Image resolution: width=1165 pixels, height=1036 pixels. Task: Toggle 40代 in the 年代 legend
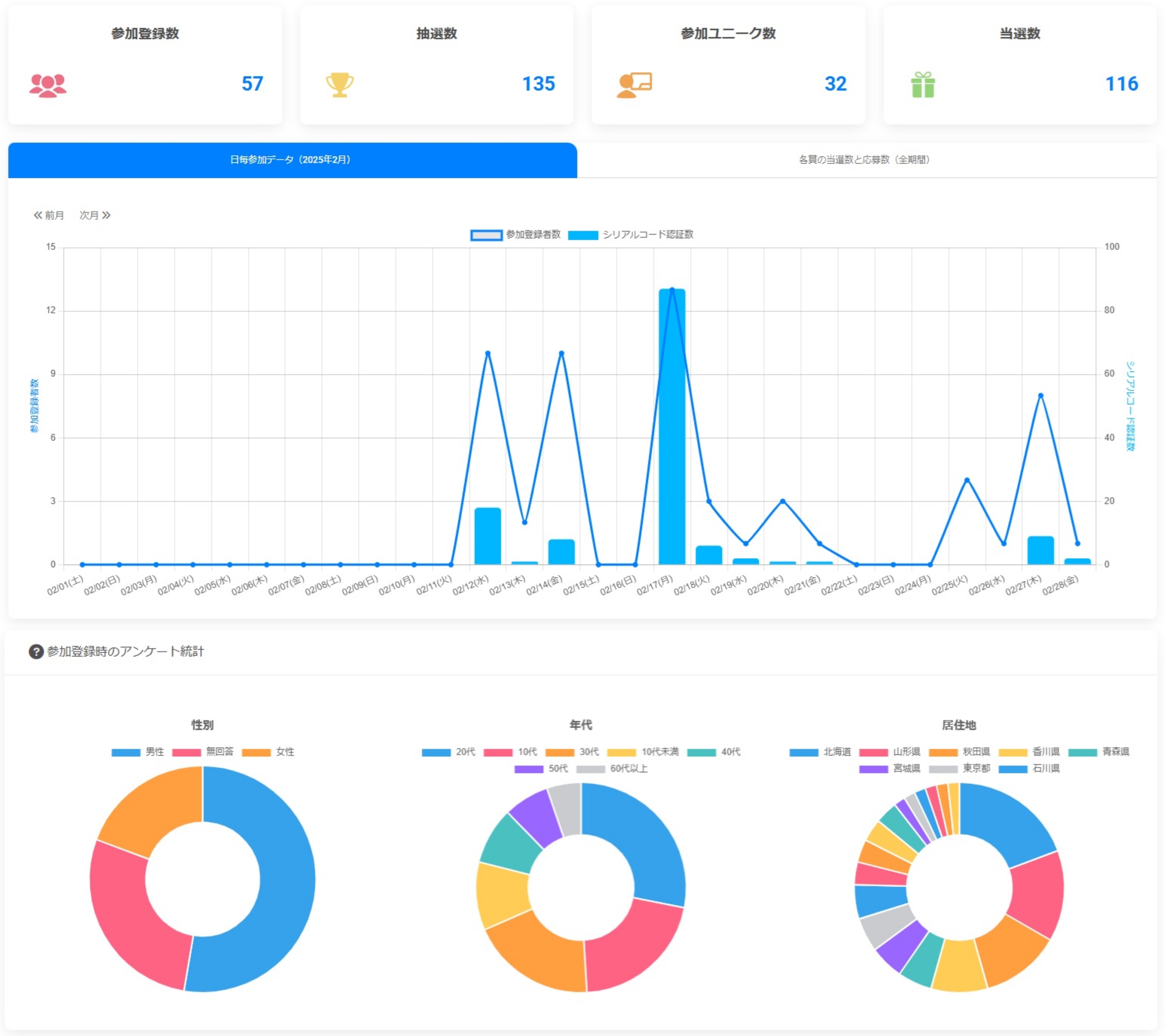click(x=714, y=752)
